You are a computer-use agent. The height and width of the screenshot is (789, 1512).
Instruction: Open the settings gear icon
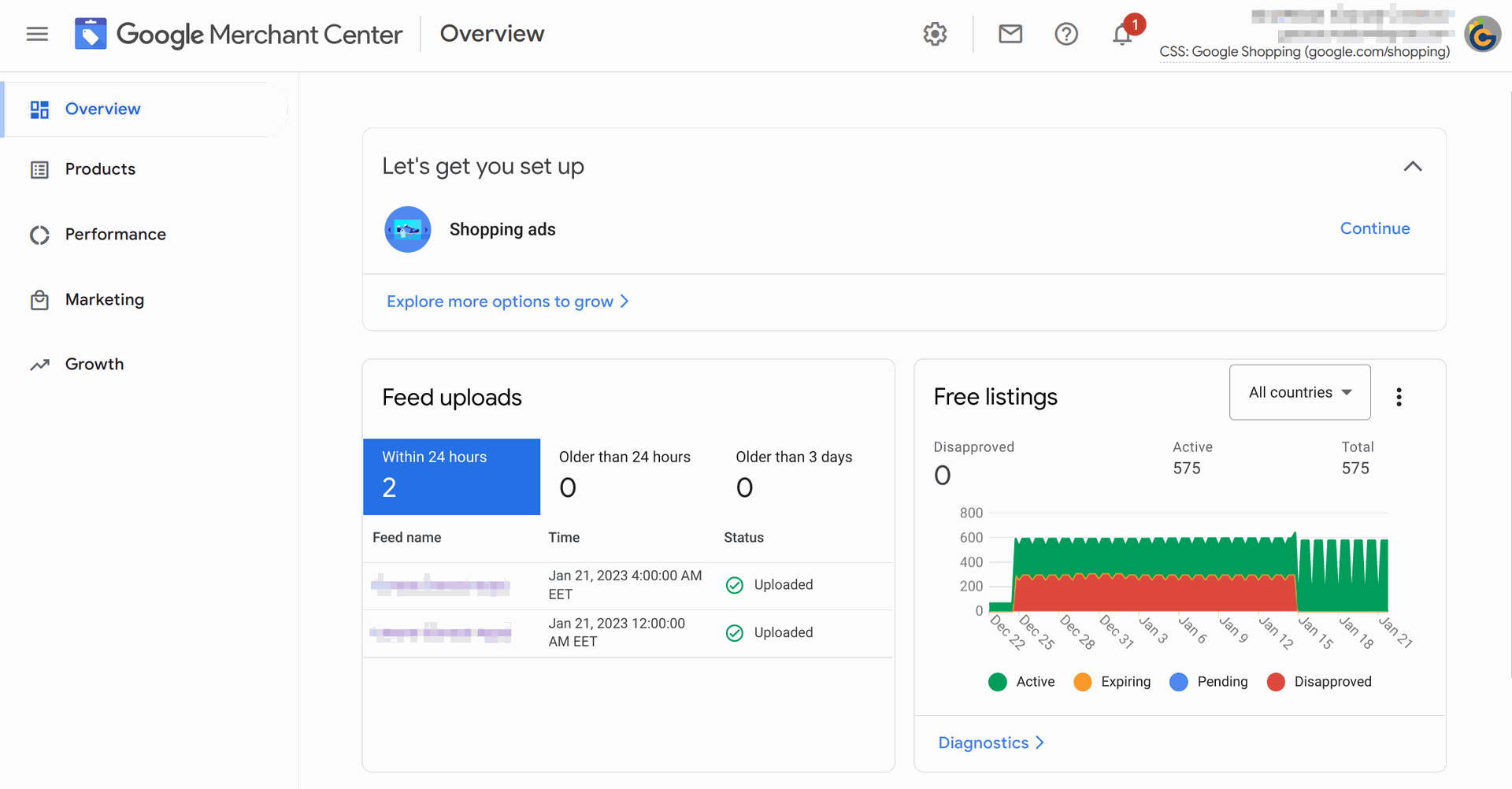point(935,34)
